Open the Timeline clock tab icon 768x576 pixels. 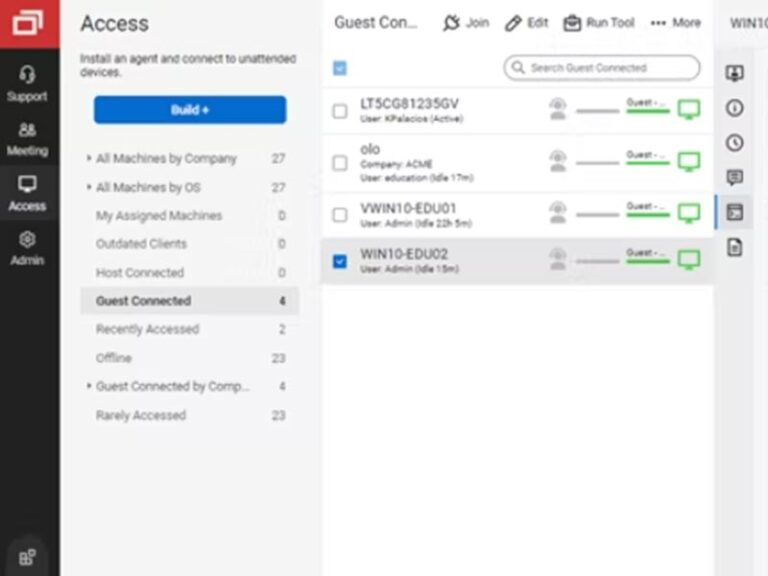[734, 143]
